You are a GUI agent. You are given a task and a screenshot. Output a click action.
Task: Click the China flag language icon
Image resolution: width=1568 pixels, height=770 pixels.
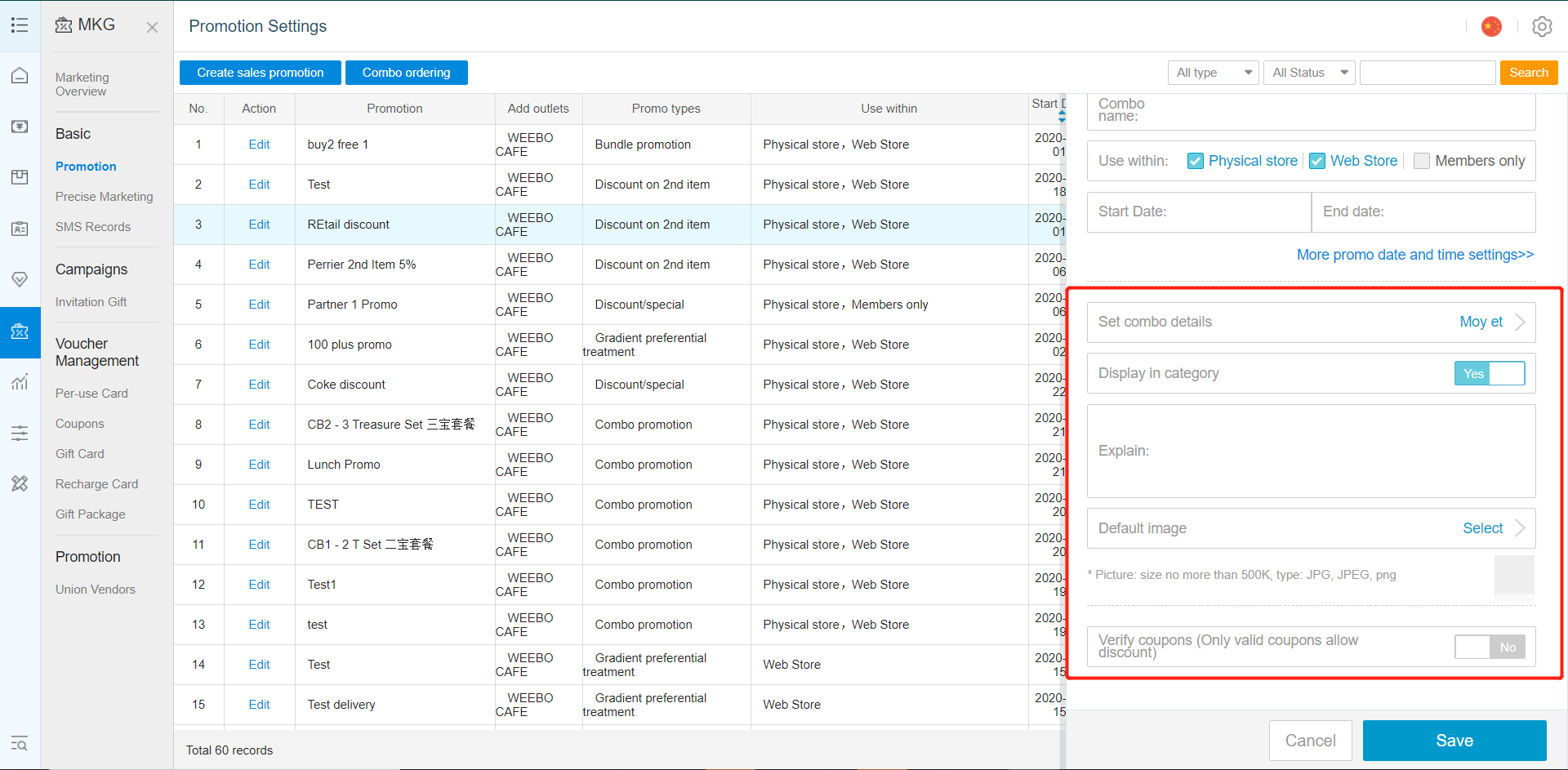[1491, 27]
